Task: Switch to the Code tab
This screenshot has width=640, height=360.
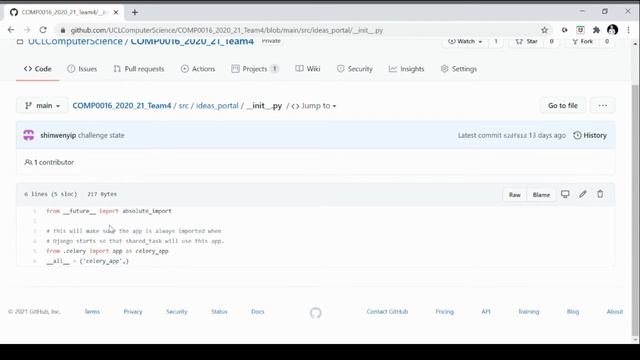Action: tap(38, 69)
